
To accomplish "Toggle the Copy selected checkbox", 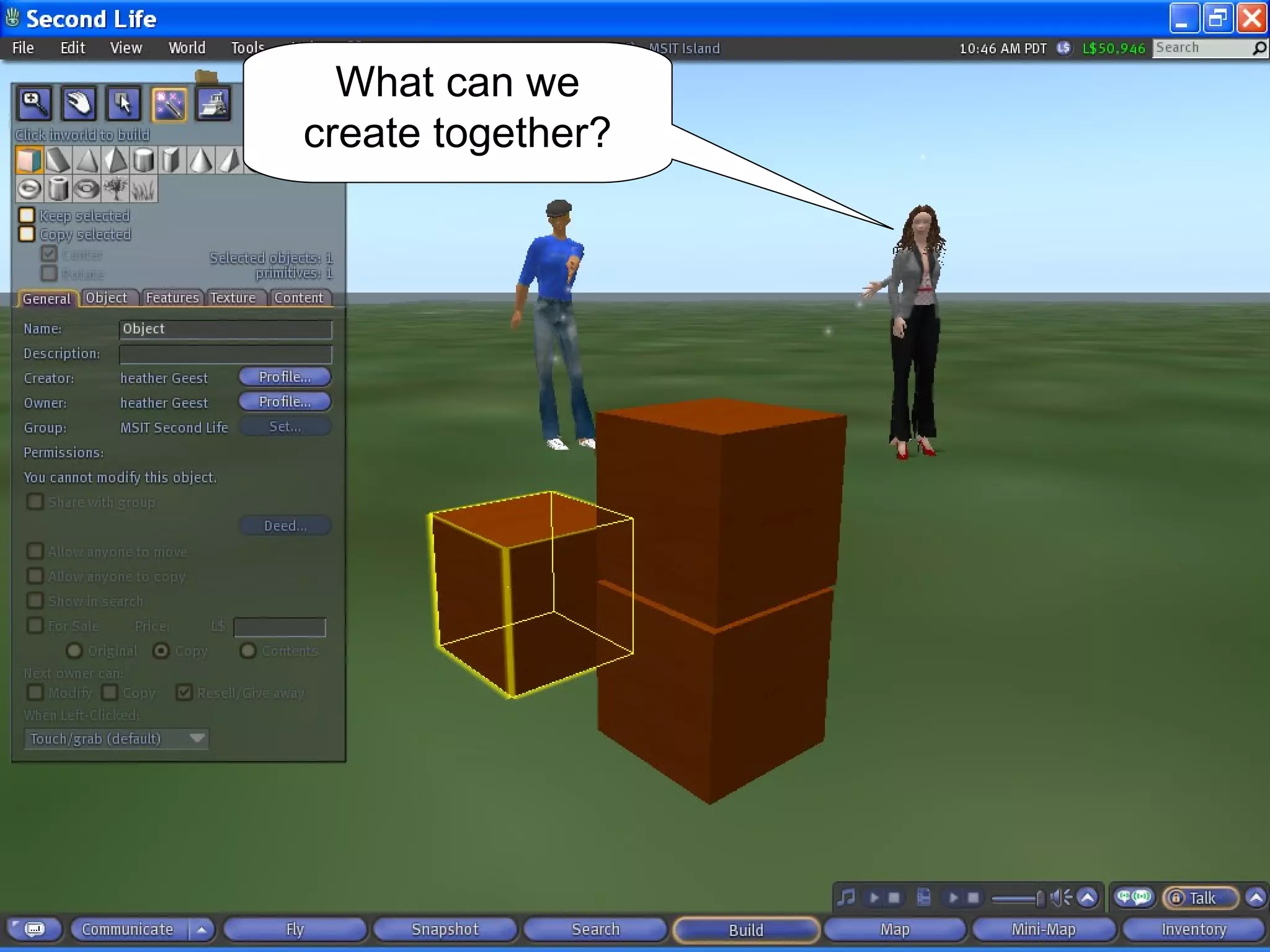I will tap(27, 234).
